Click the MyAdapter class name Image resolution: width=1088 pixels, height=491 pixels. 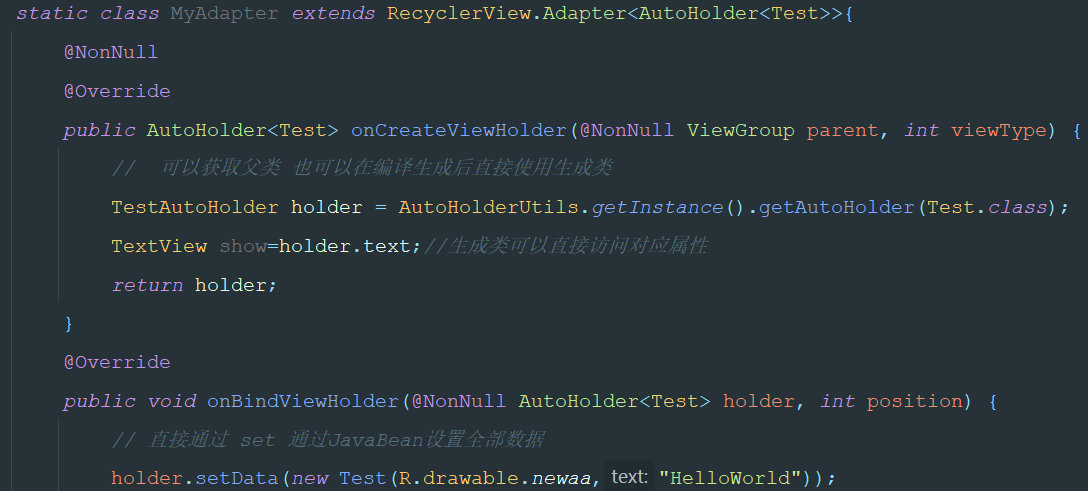tap(225, 13)
